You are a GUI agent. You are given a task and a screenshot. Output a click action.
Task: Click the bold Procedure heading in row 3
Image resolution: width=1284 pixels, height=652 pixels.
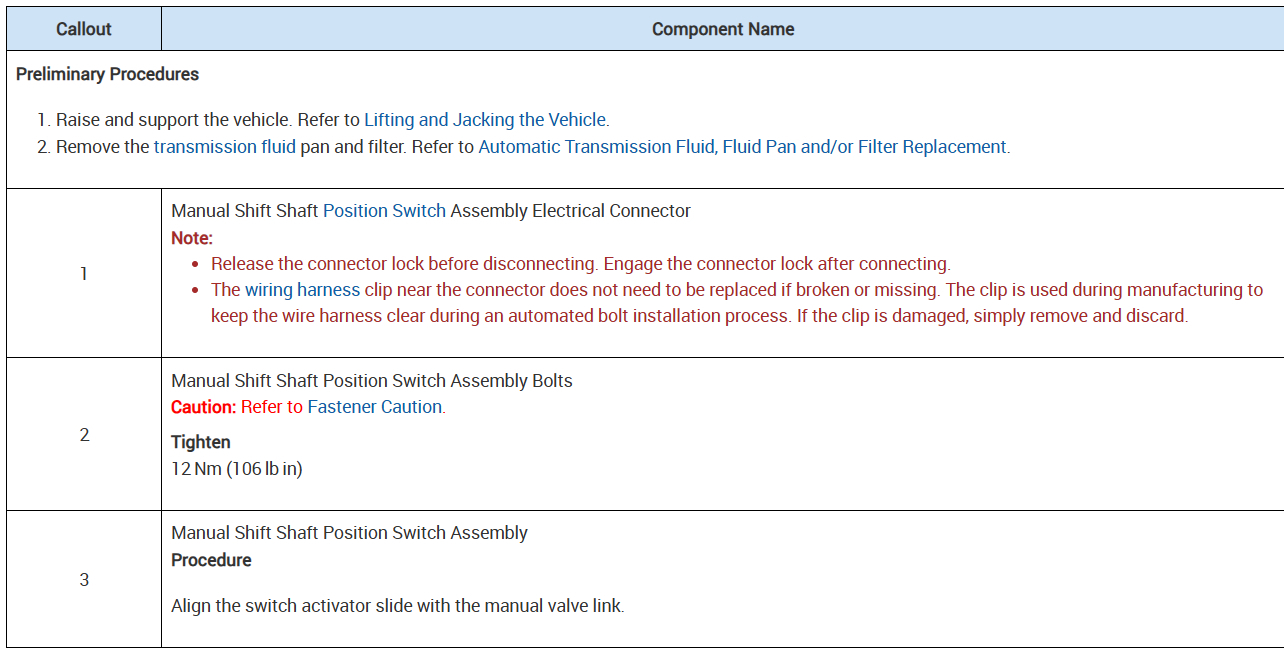pos(211,560)
